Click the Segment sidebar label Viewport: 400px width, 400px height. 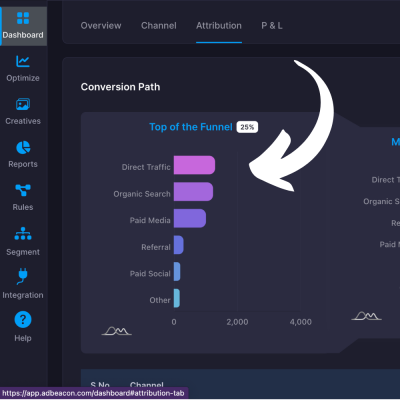[23, 252]
